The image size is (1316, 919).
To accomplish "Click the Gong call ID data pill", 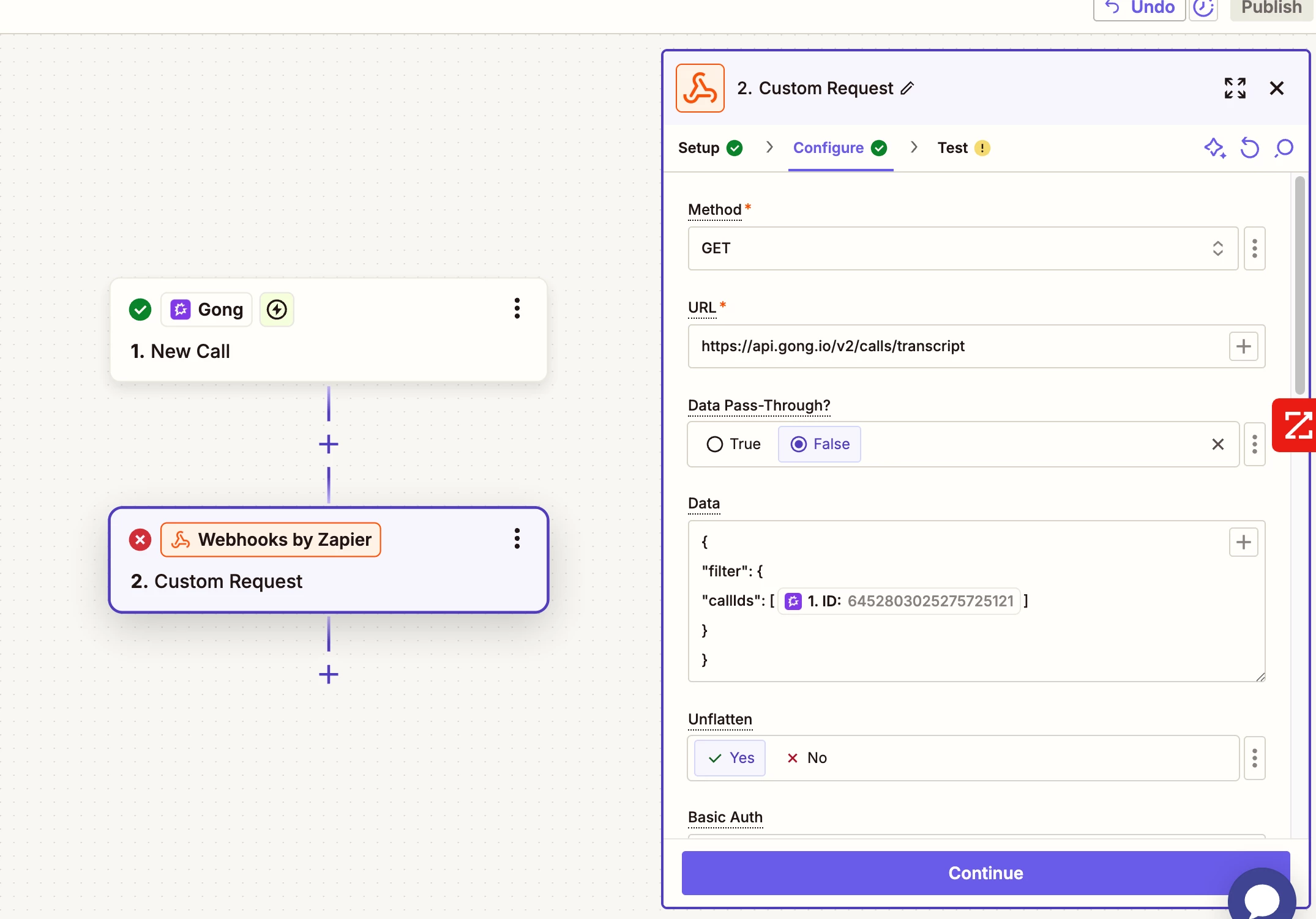I will [899, 601].
